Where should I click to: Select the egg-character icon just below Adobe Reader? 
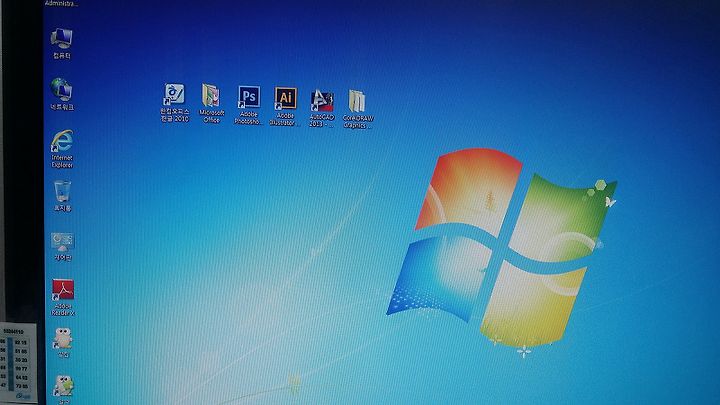(63, 343)
